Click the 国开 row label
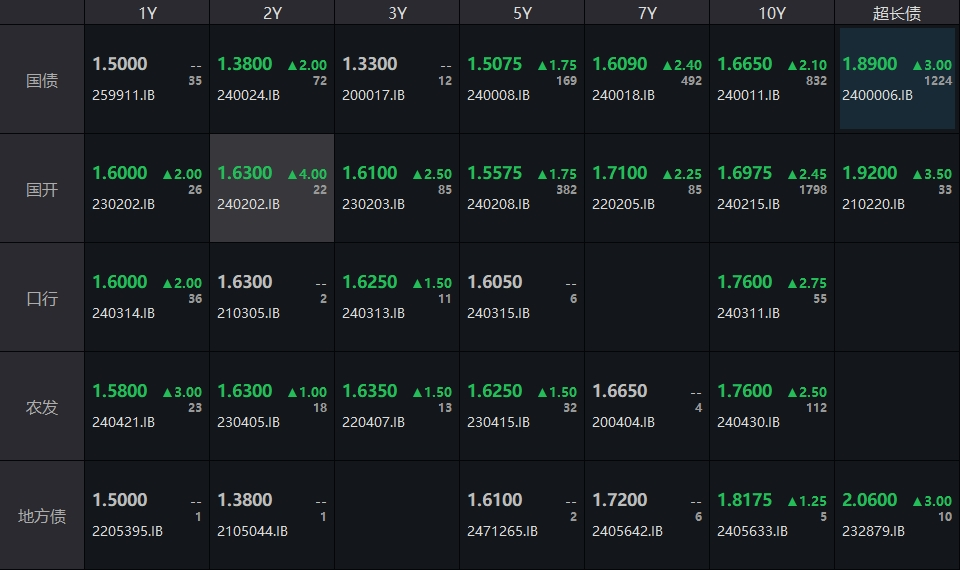Viewport: 960px width, 570px height. pyautogui.click(x=42, y=189)
